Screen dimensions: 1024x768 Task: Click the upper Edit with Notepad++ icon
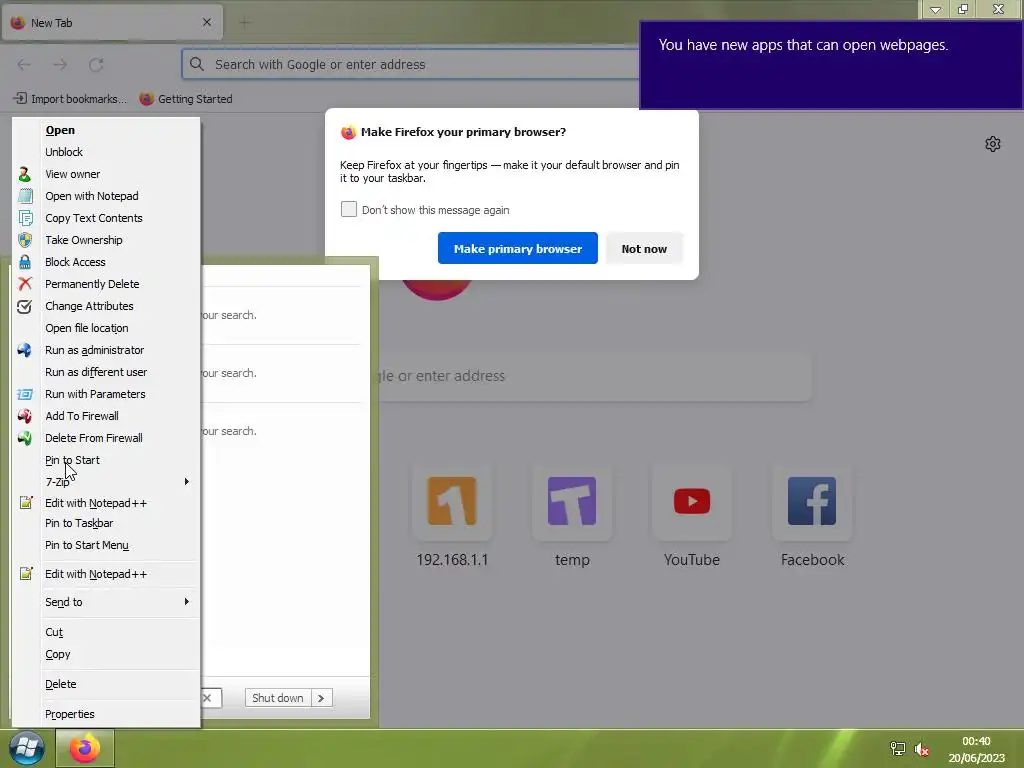coord(25,503)
